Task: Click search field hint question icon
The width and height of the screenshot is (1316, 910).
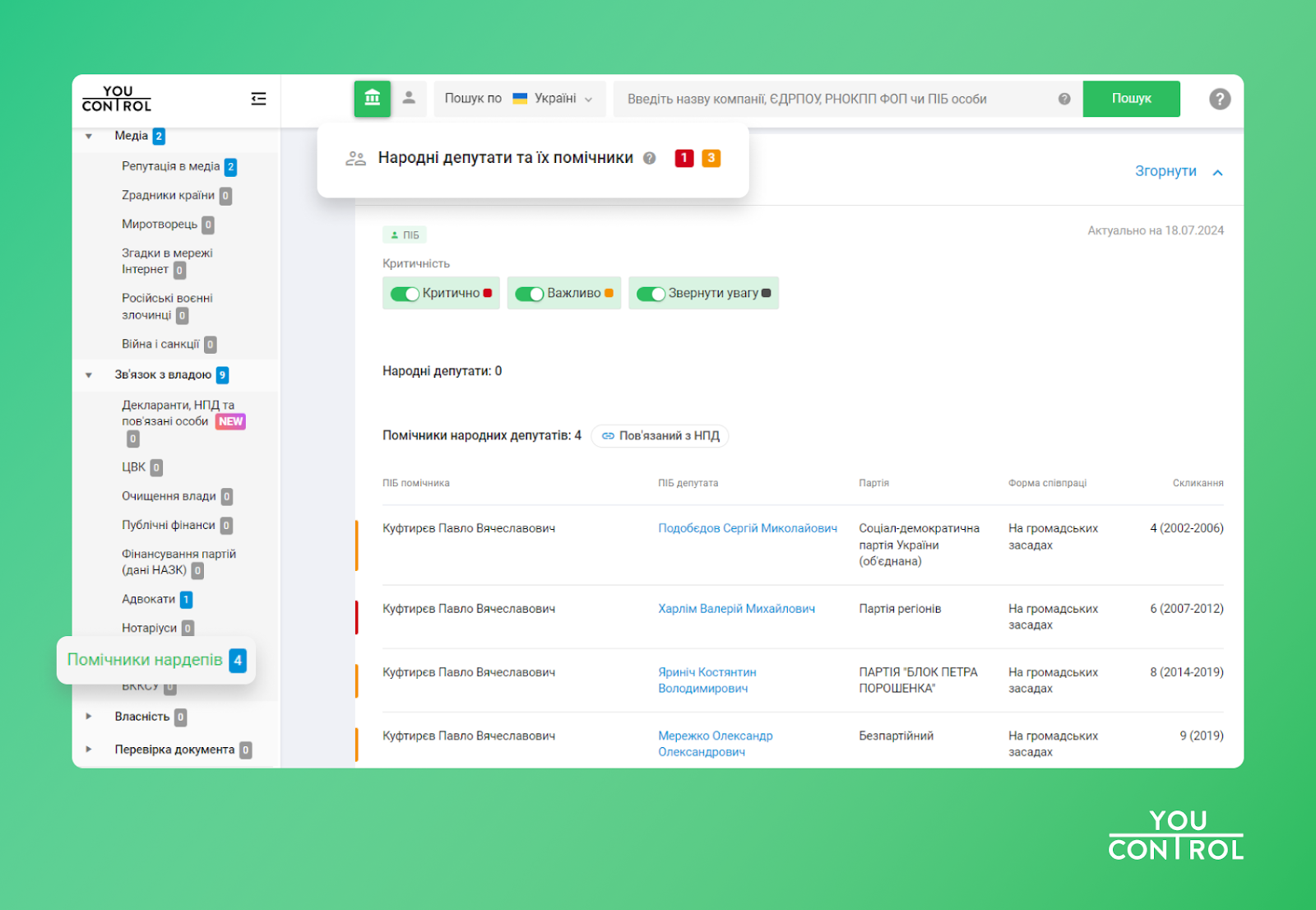Action: tap(1064, 99)
